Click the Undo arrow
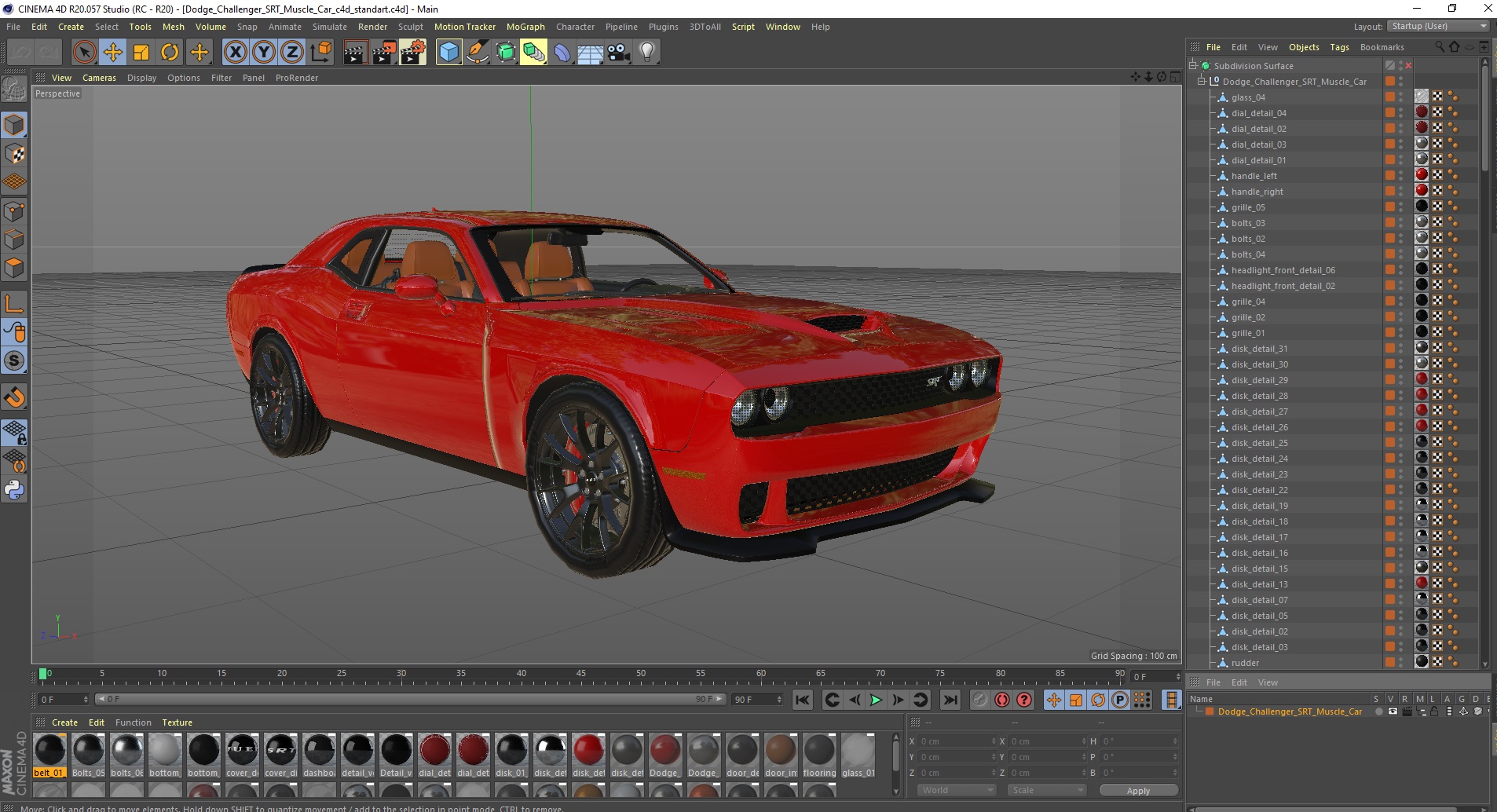This screenshot has height=812, width=1497. tap(20, 53)
